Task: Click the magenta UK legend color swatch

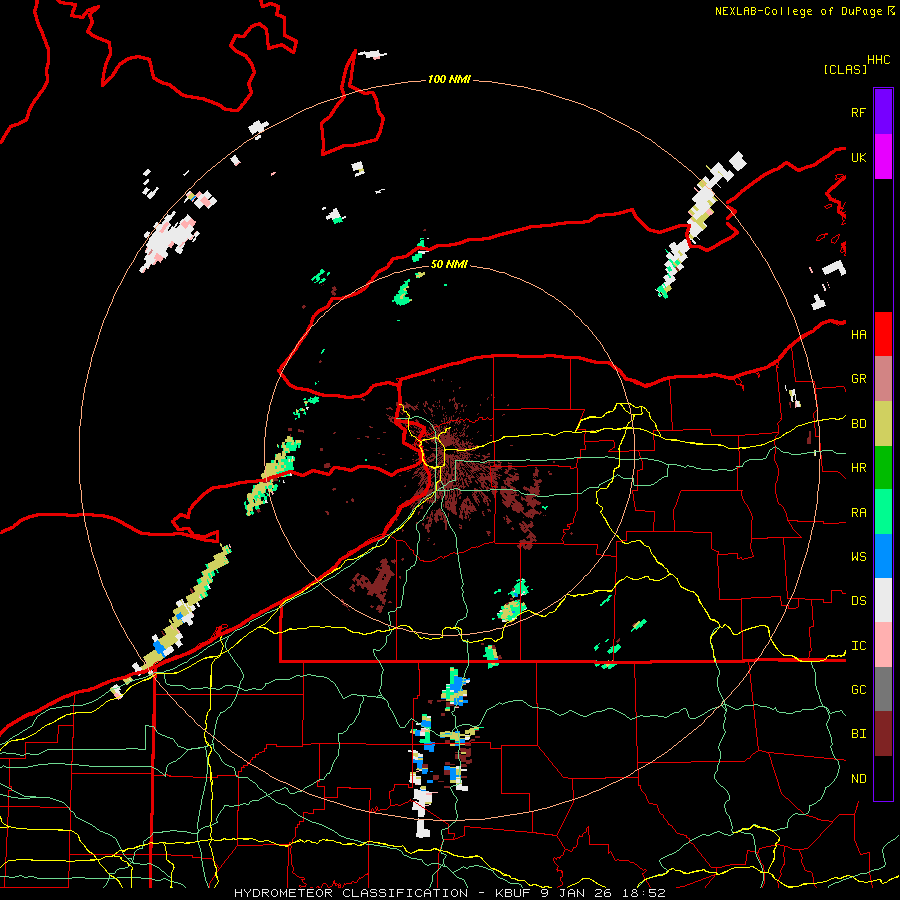Action: 883,157
